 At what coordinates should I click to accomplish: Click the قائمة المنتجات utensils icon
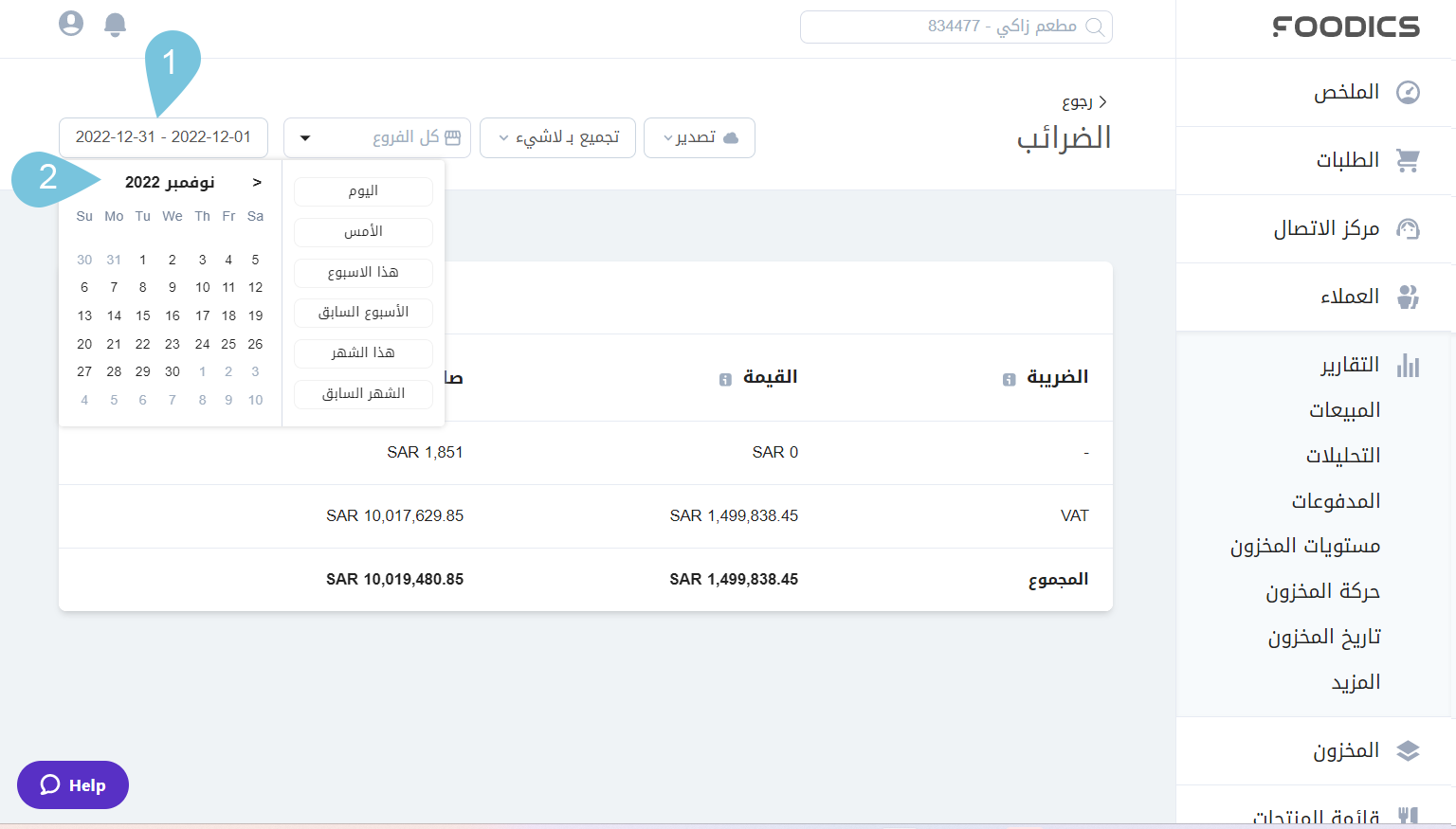click(x=1409, y=813)
